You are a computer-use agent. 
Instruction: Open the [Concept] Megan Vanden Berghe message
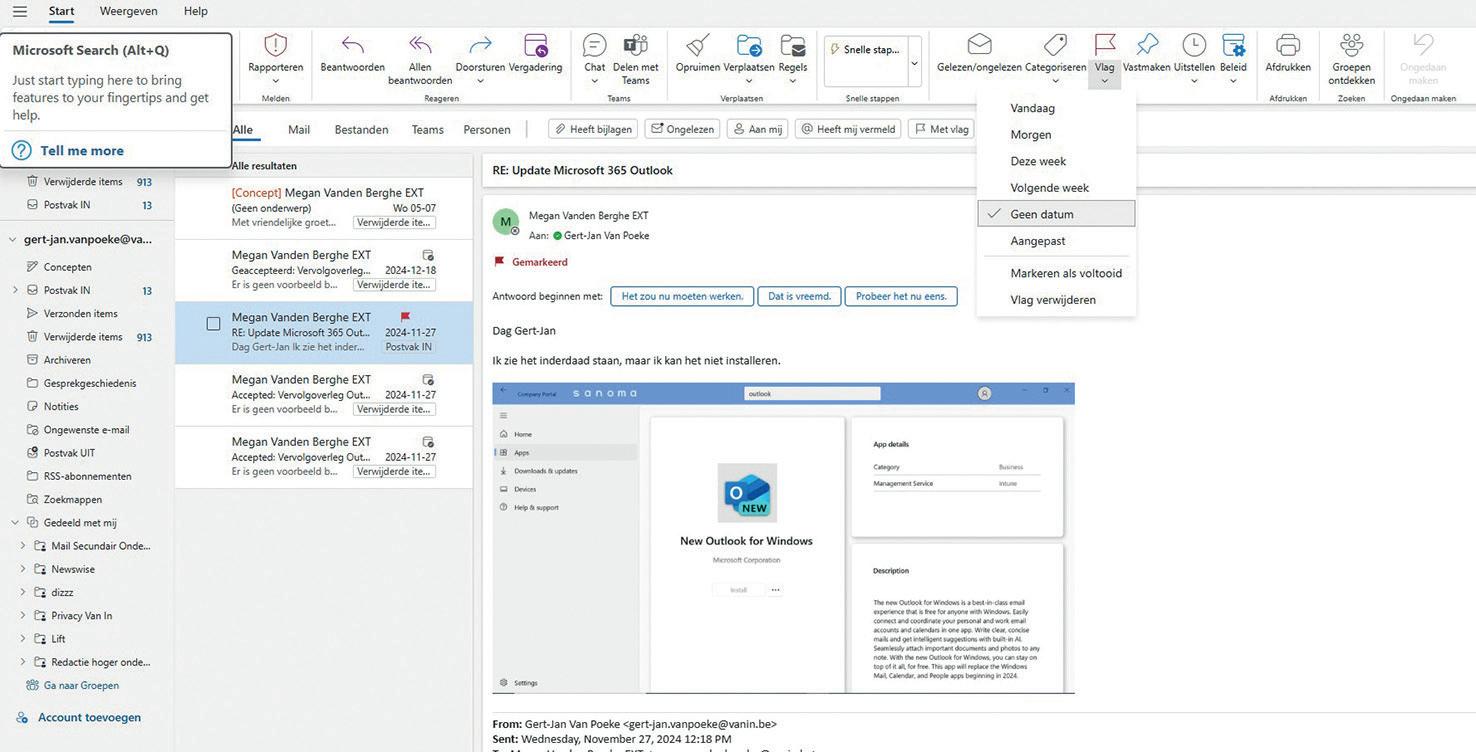(x=324, y=208)
